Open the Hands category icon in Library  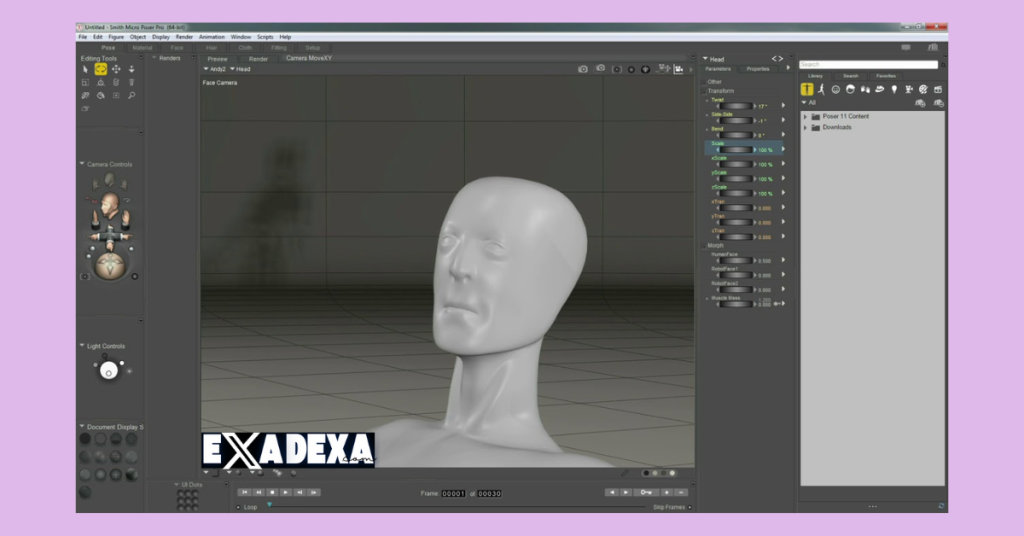tap(865, 89)
